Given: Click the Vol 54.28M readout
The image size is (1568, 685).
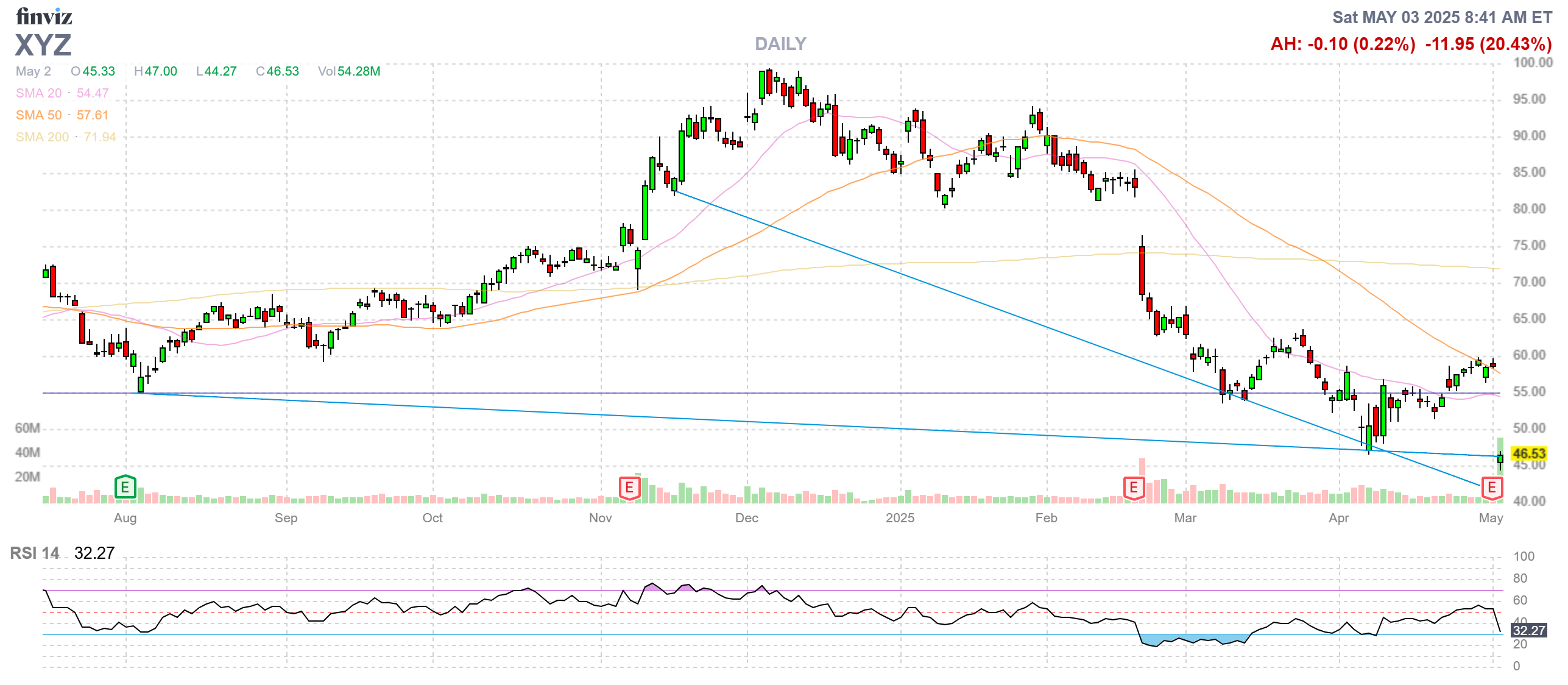Looking at the screenshot, I should click(348, 71).
